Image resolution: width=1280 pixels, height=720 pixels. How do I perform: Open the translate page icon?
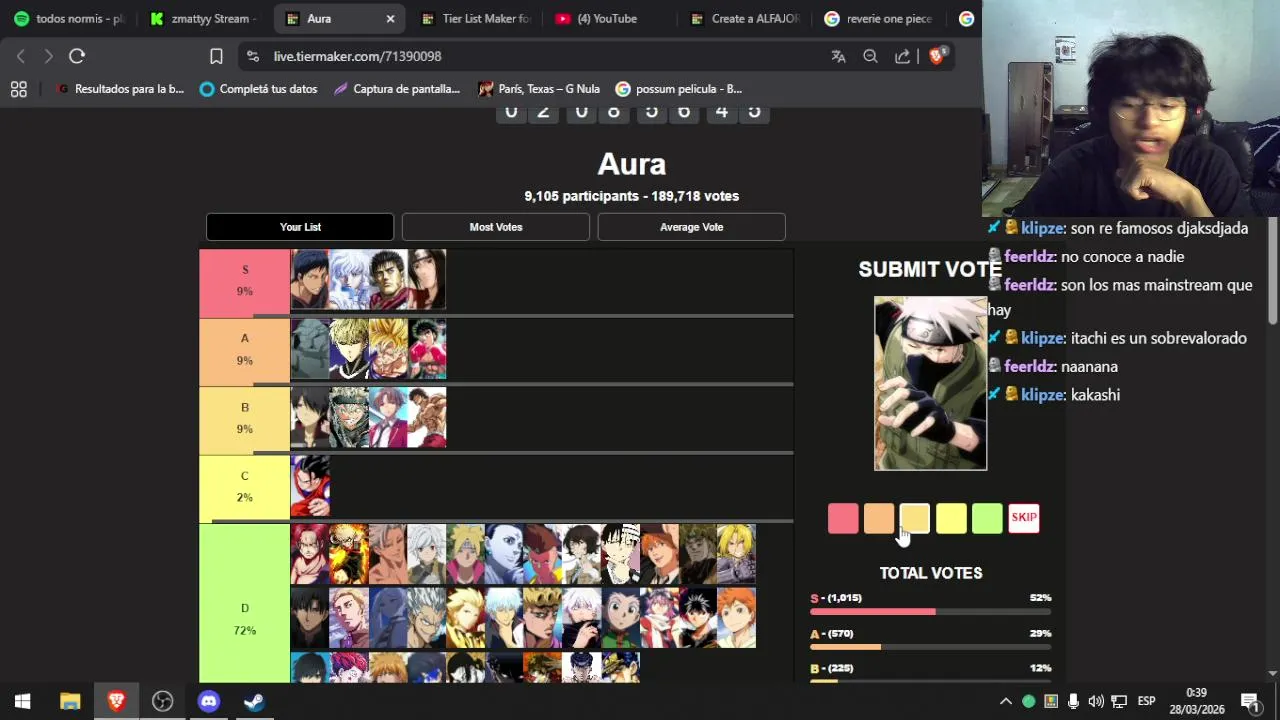click(x=838, y=56)
